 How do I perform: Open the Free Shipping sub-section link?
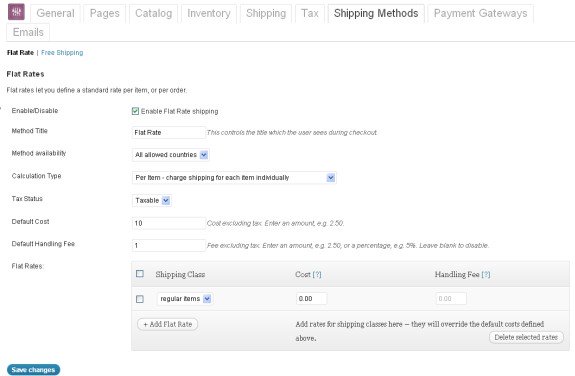click(x=62, y=52)
